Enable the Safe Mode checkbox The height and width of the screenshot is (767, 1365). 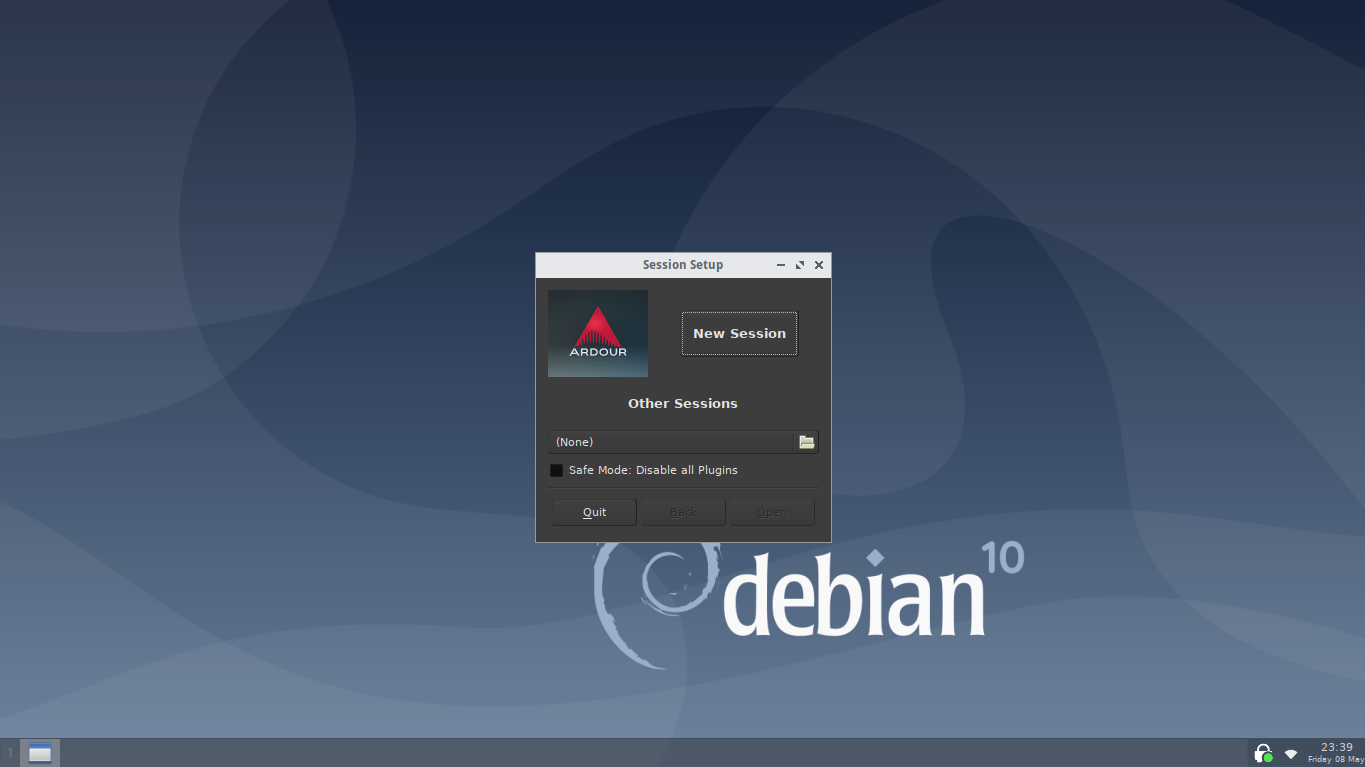(557, 470)
